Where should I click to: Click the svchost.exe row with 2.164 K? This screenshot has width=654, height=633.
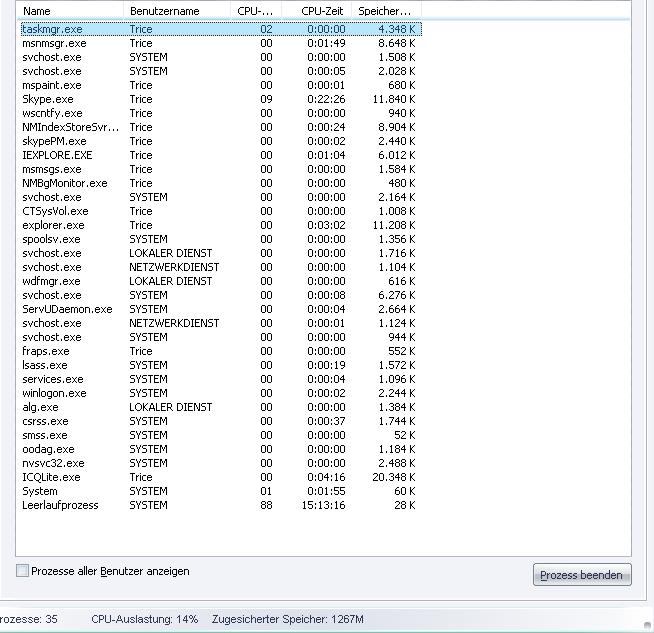click(x=221, y=197)
